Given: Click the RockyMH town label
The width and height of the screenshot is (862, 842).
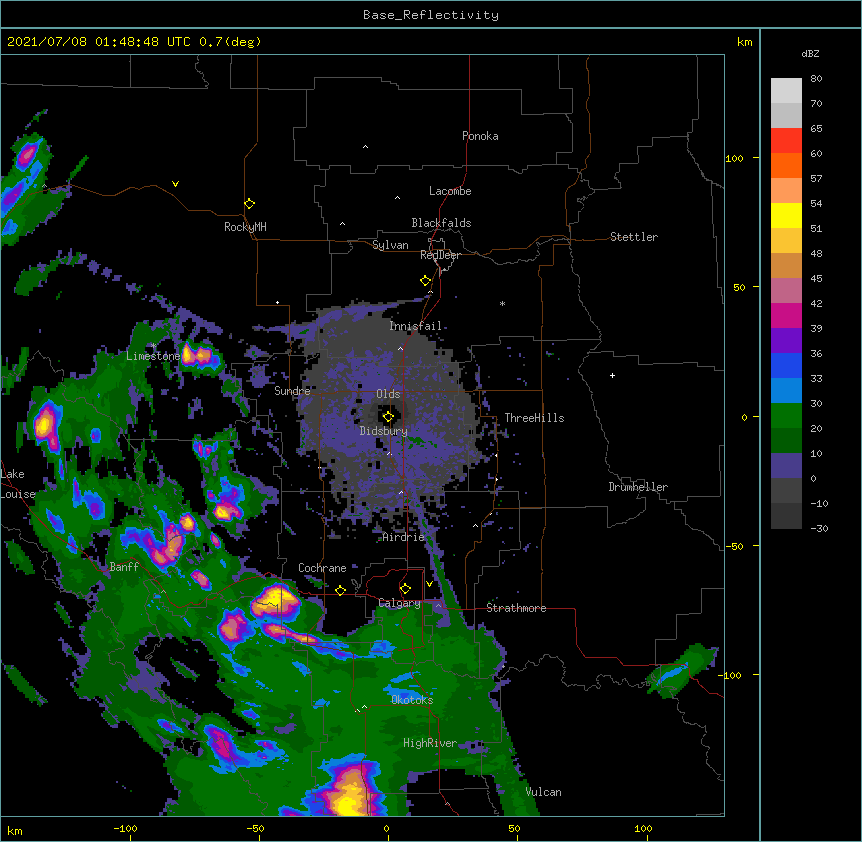Looking at the screenshot, I should click(245, 226).
